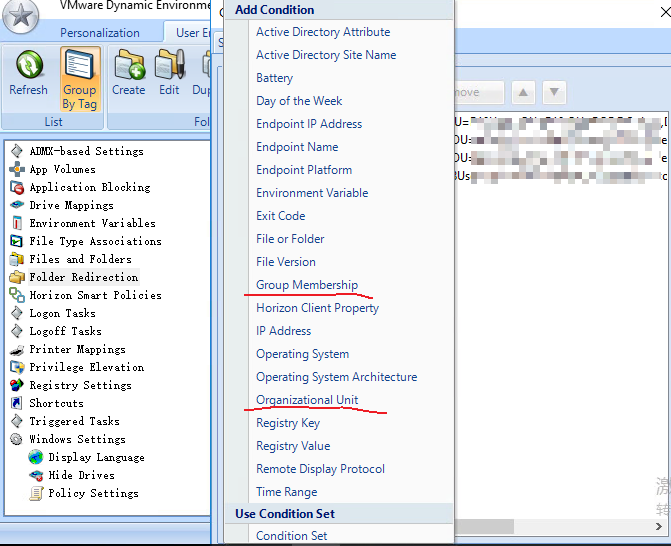The height and width of the screenshot is (546, 671).
Task: Select the Policy Settings scroll icon
Action: point(36,493)
